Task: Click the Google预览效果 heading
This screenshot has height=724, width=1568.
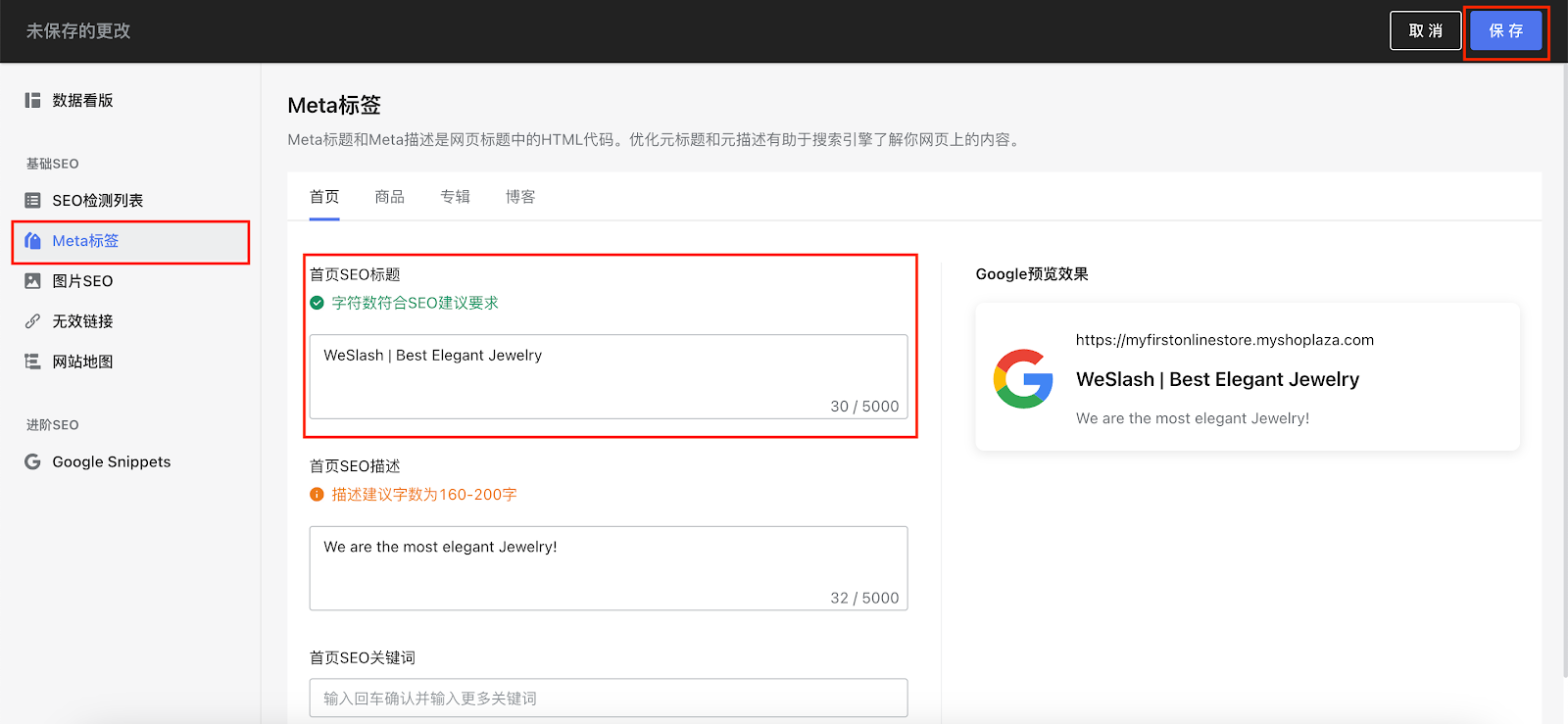Action: click(1032, 274)
